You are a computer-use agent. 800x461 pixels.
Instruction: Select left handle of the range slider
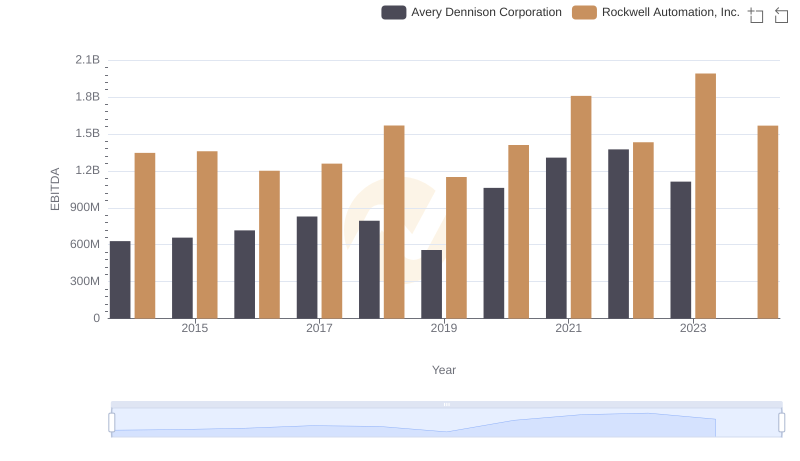pos(112,422)
